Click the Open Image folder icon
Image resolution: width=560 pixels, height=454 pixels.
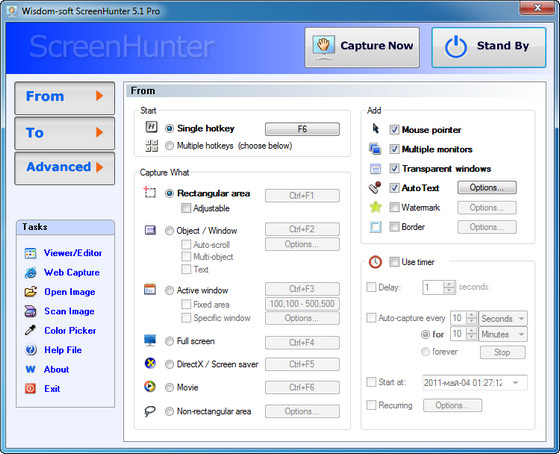click(30, 292)
